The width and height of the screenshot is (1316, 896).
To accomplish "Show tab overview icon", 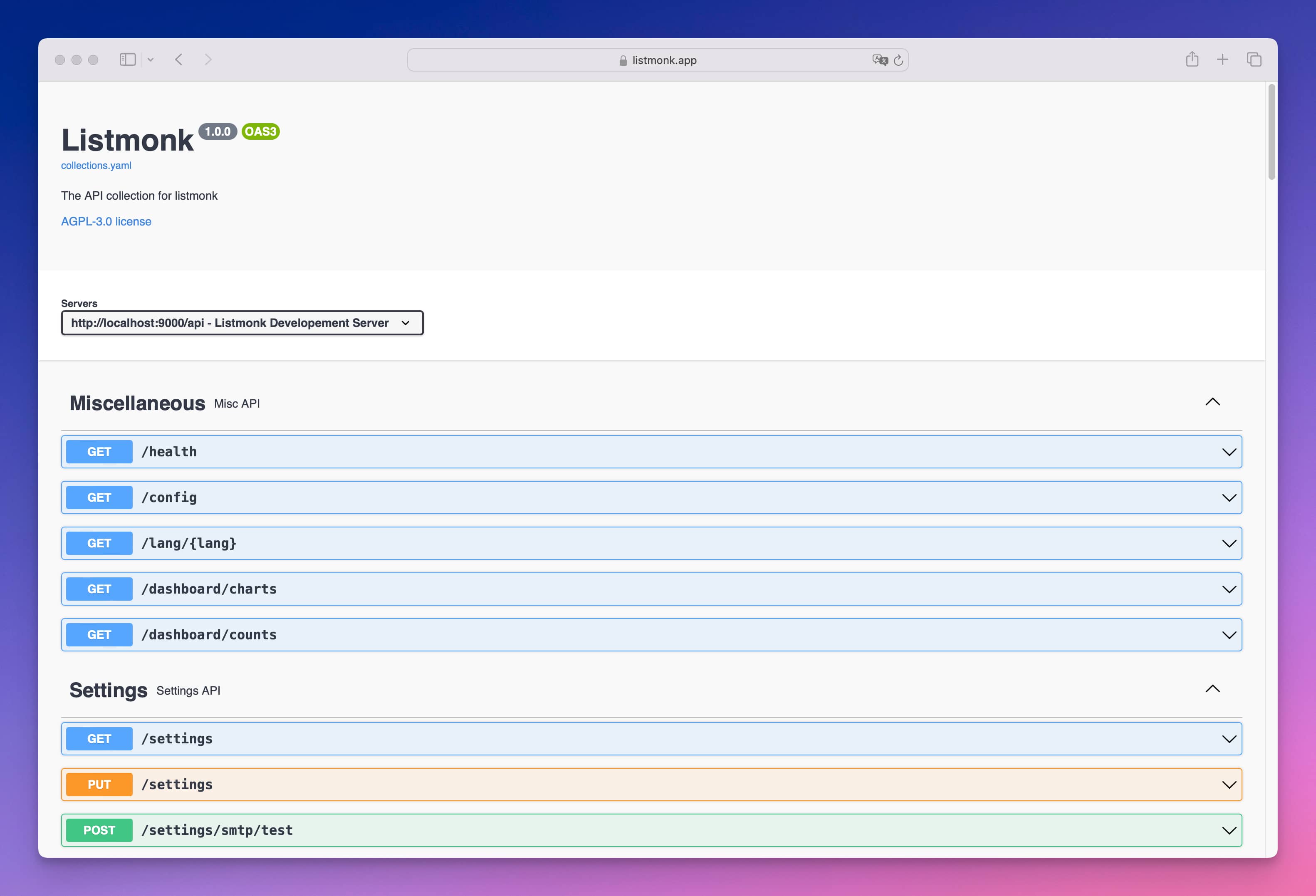I will pyautogui.click(x=1254, y=59).
